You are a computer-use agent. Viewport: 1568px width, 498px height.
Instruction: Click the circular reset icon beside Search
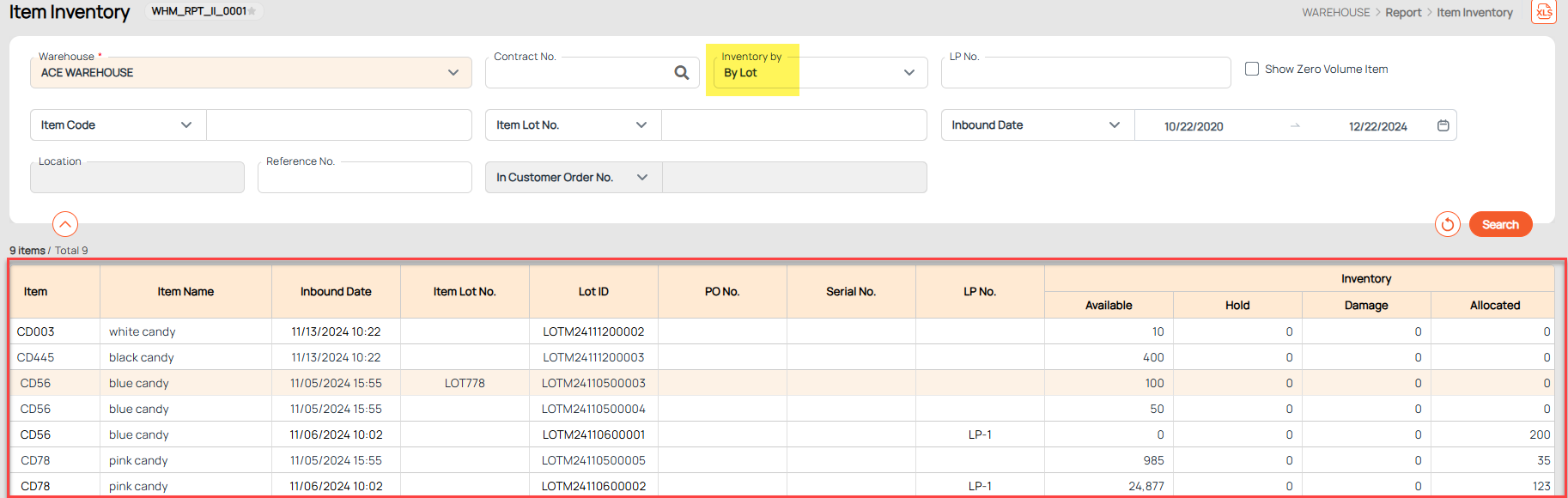(1447, 225)
